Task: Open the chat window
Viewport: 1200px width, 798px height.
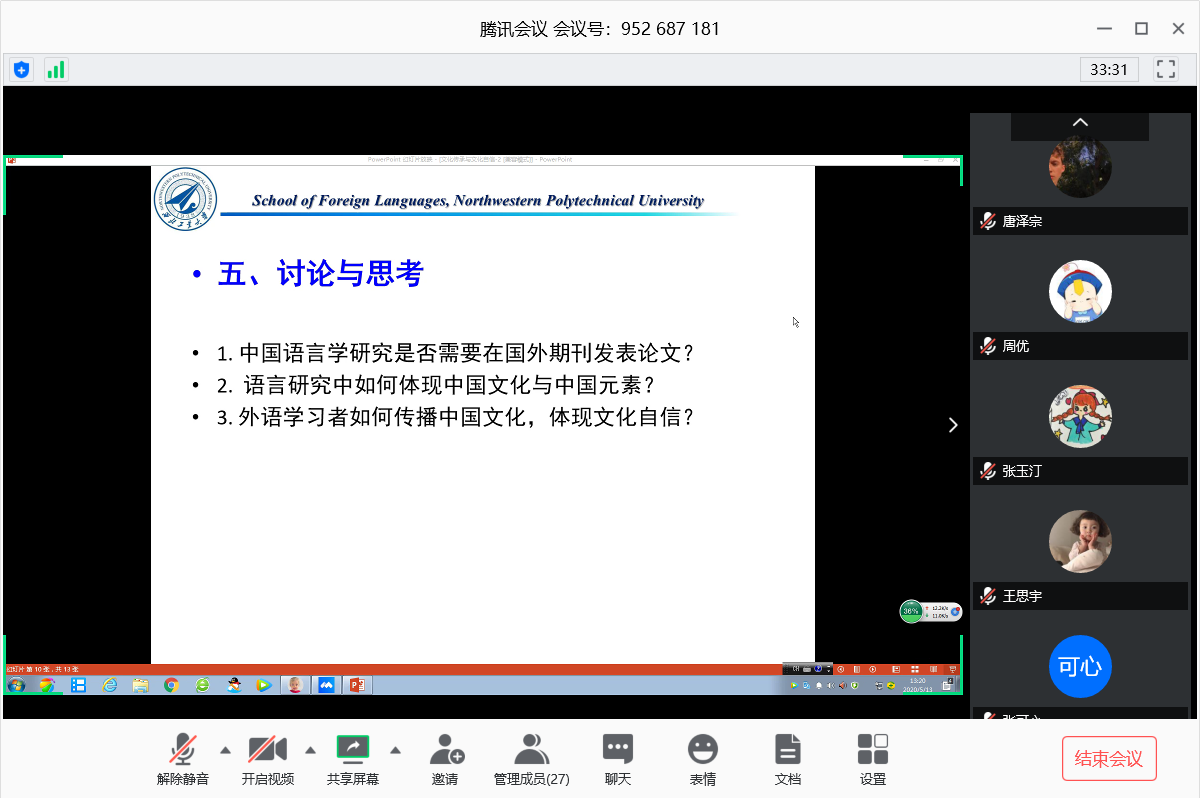Action: [x=617, y=759]
